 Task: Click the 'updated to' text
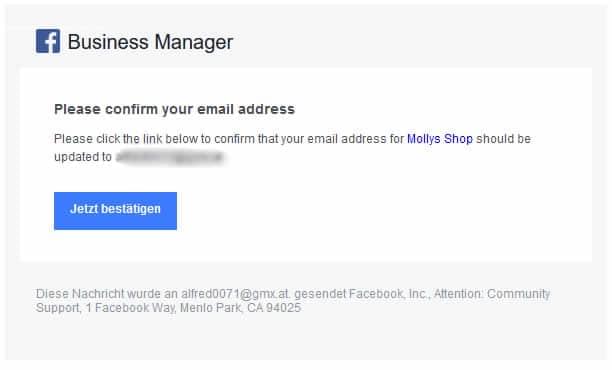tap(83, 157)
